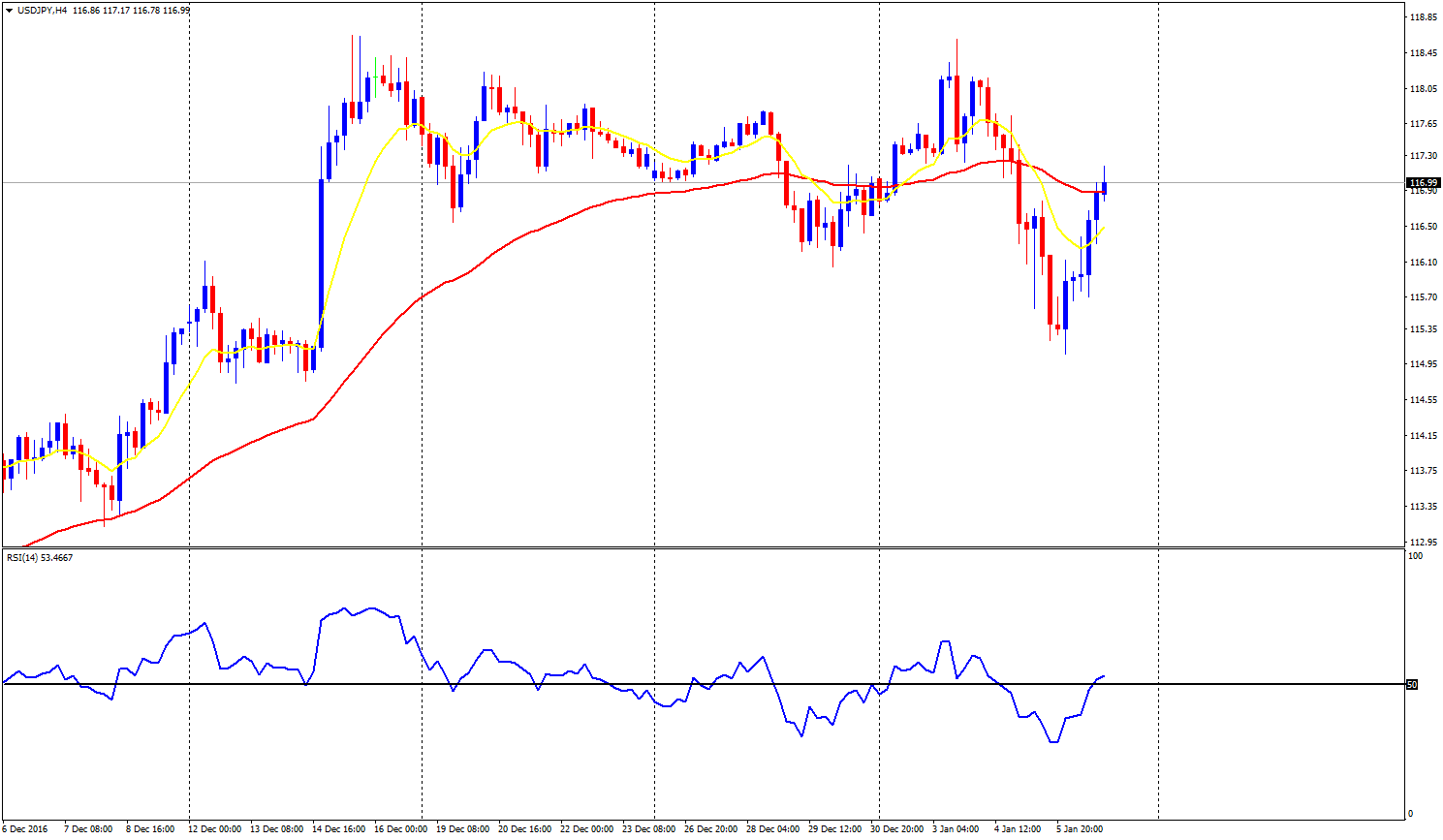Click the RSI level tag 50
1443x840 pixels.
pos(1412,685)
